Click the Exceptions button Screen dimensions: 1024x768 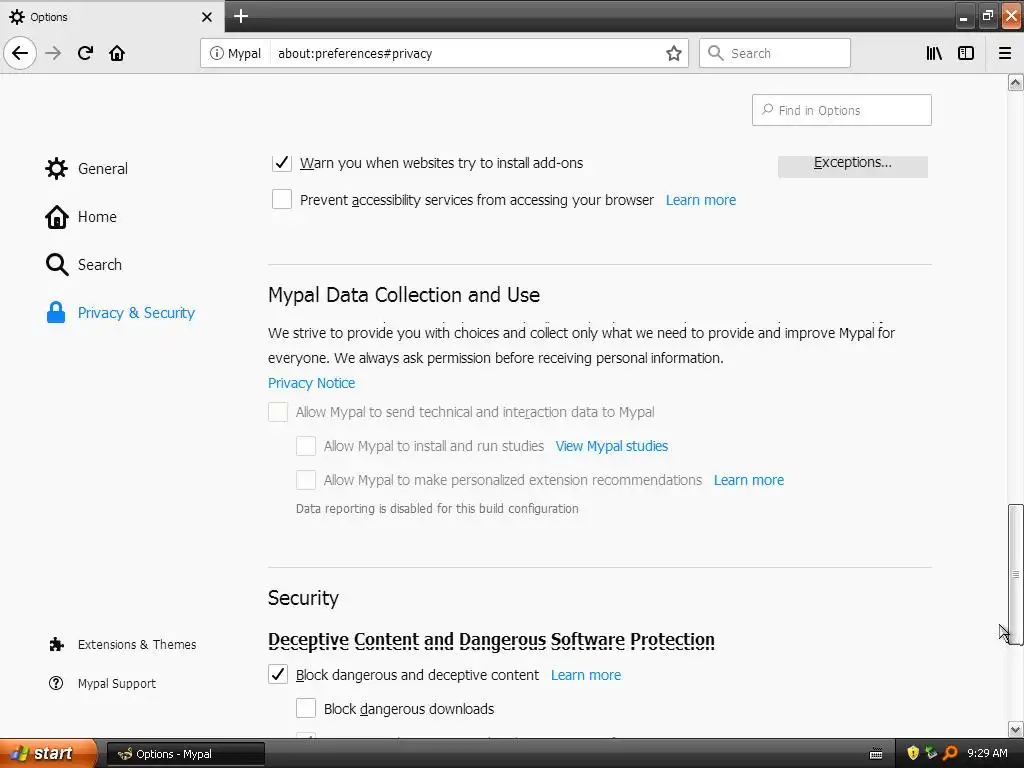click(852, 163)
